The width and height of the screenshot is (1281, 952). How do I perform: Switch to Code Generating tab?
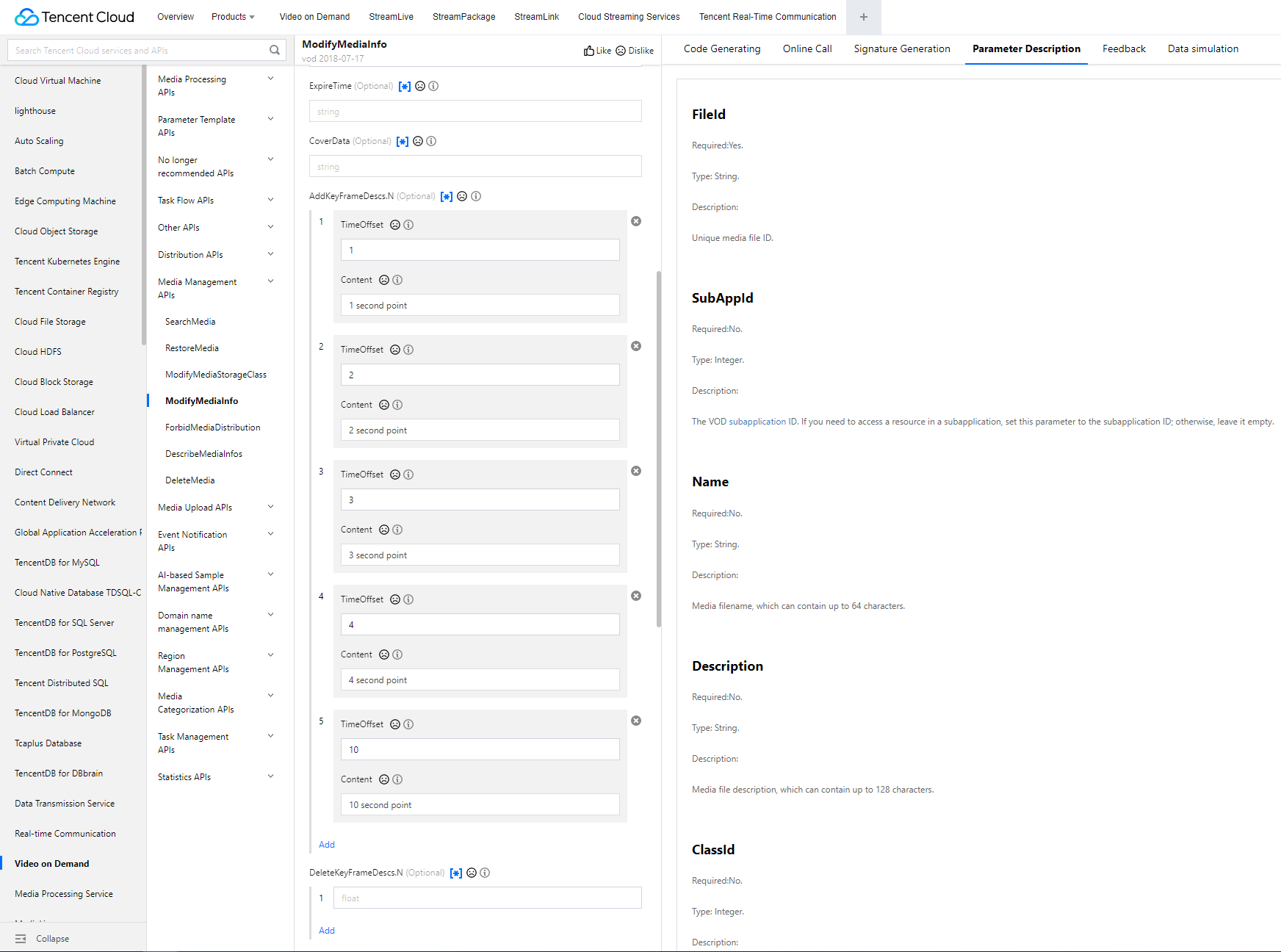(722, 49)
